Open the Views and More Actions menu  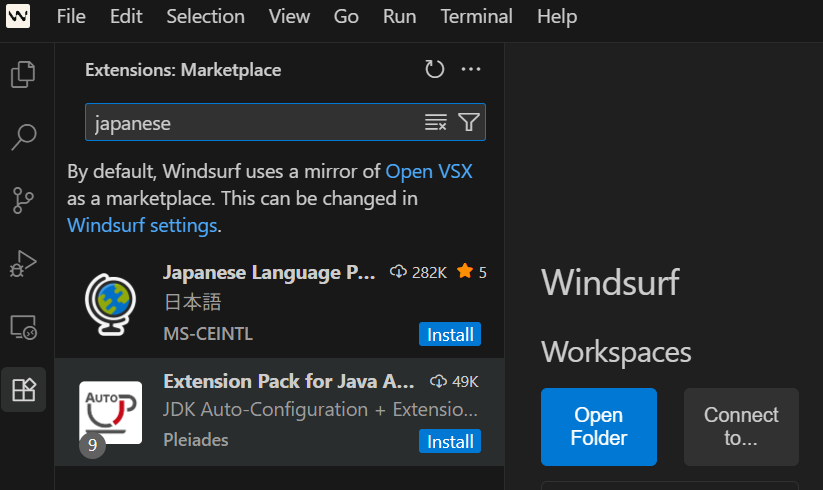(x=471, y=69)
